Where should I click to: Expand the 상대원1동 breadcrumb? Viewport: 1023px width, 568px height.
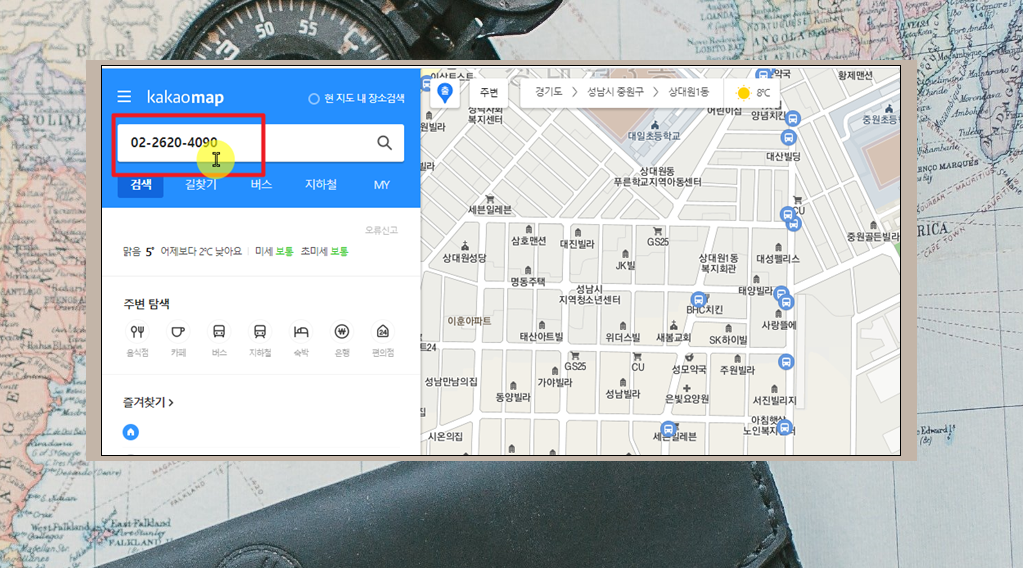pos(688,92)
